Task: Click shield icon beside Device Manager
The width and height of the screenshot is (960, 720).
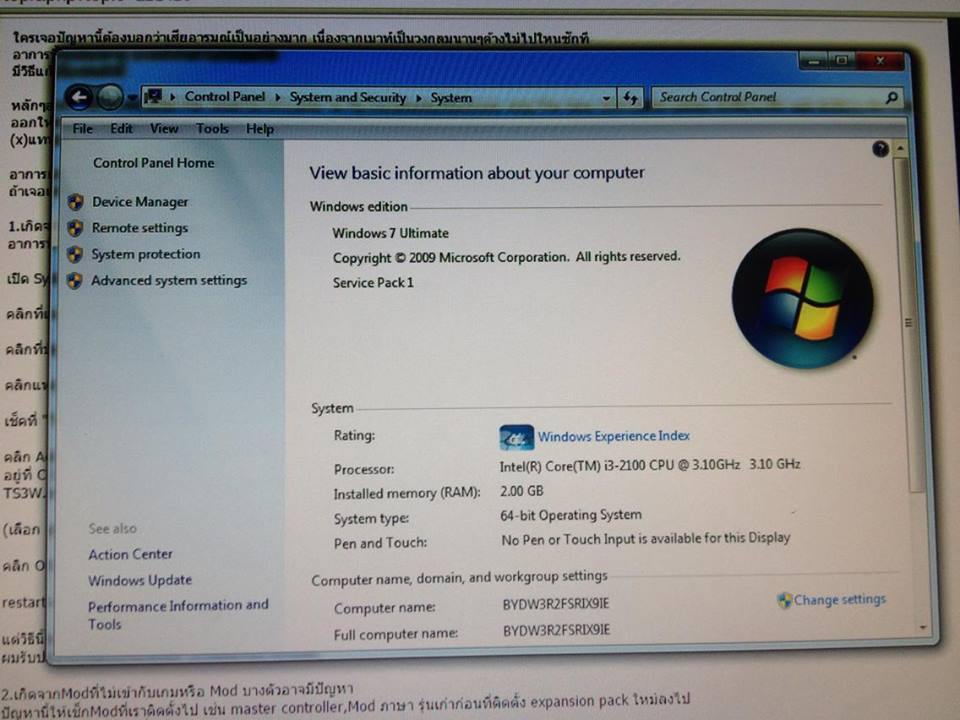Action: coord(76,202)
